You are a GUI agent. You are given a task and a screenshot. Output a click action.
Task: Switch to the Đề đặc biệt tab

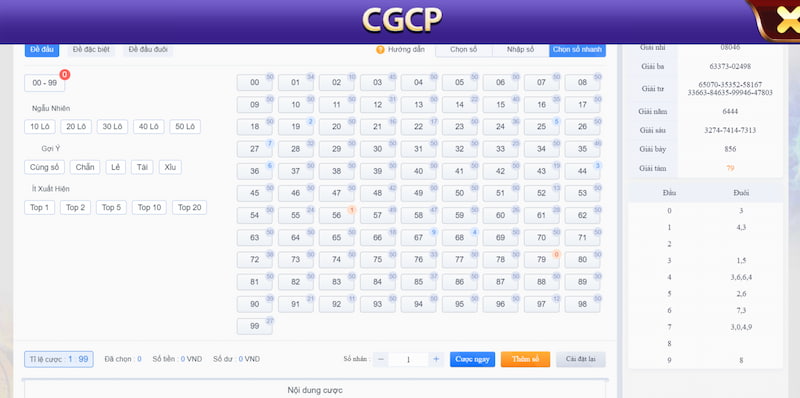tap(91, 49)
